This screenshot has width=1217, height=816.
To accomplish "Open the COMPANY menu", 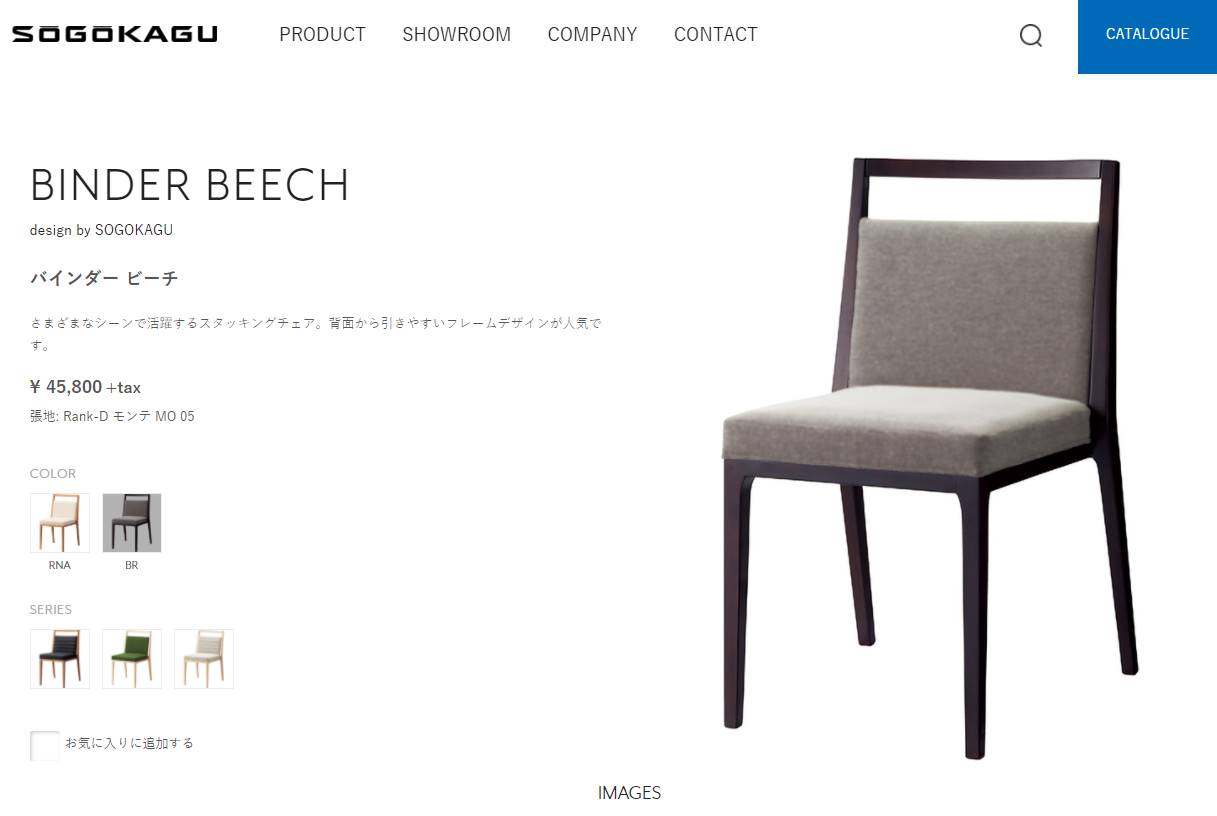I will coord(592,34).
